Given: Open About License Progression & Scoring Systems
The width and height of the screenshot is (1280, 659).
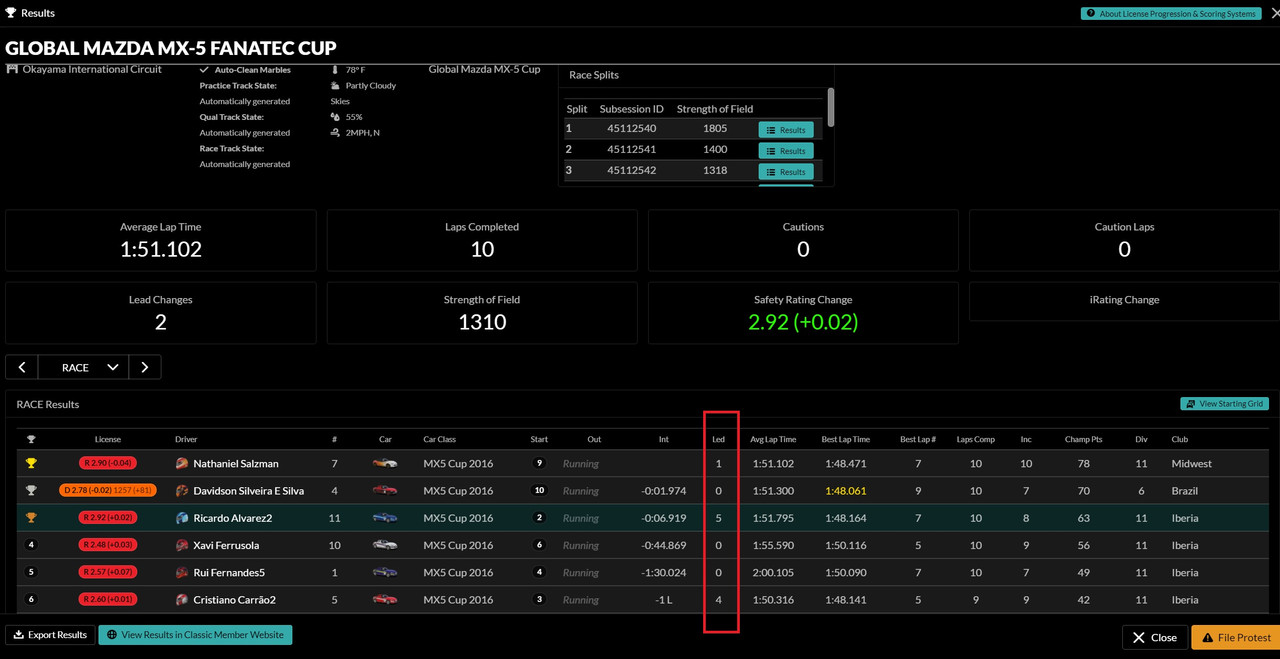Looking at the screenshot, I should click(x=1170, y=14).
